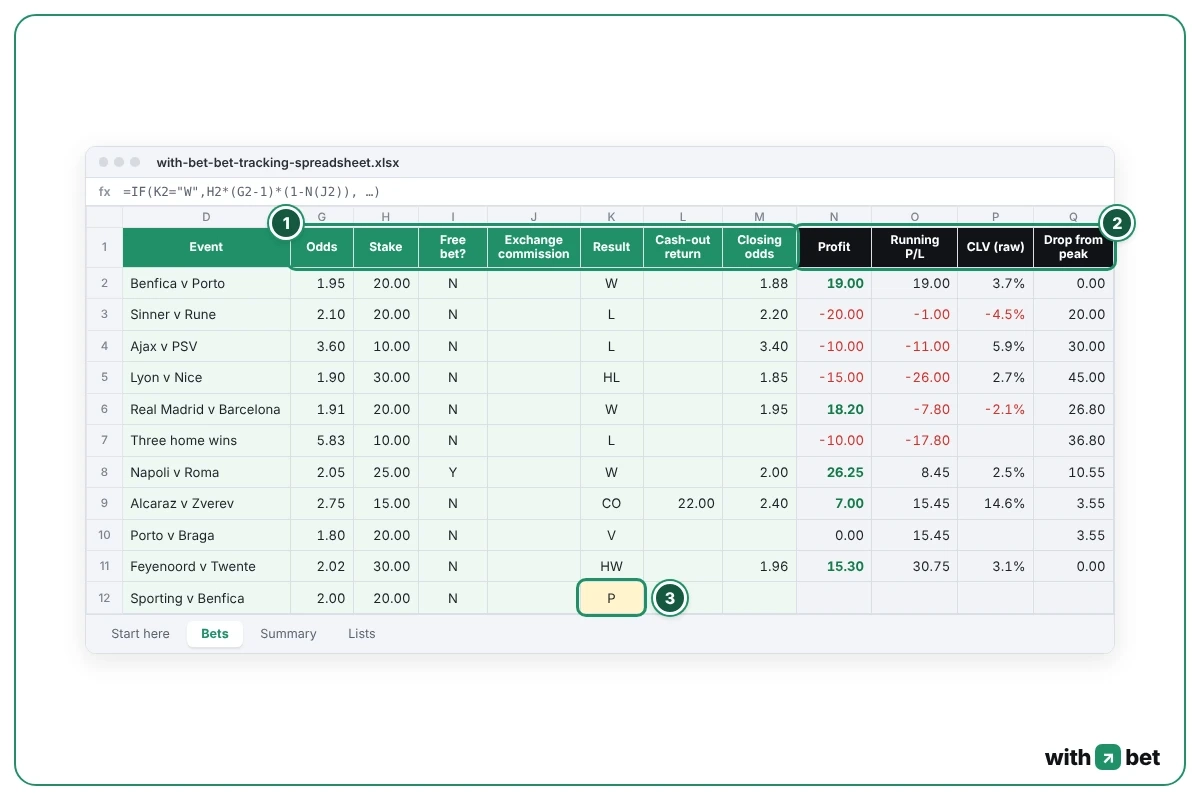
Task: Click the Exchange commission header cell
Action: pos(534,247)
